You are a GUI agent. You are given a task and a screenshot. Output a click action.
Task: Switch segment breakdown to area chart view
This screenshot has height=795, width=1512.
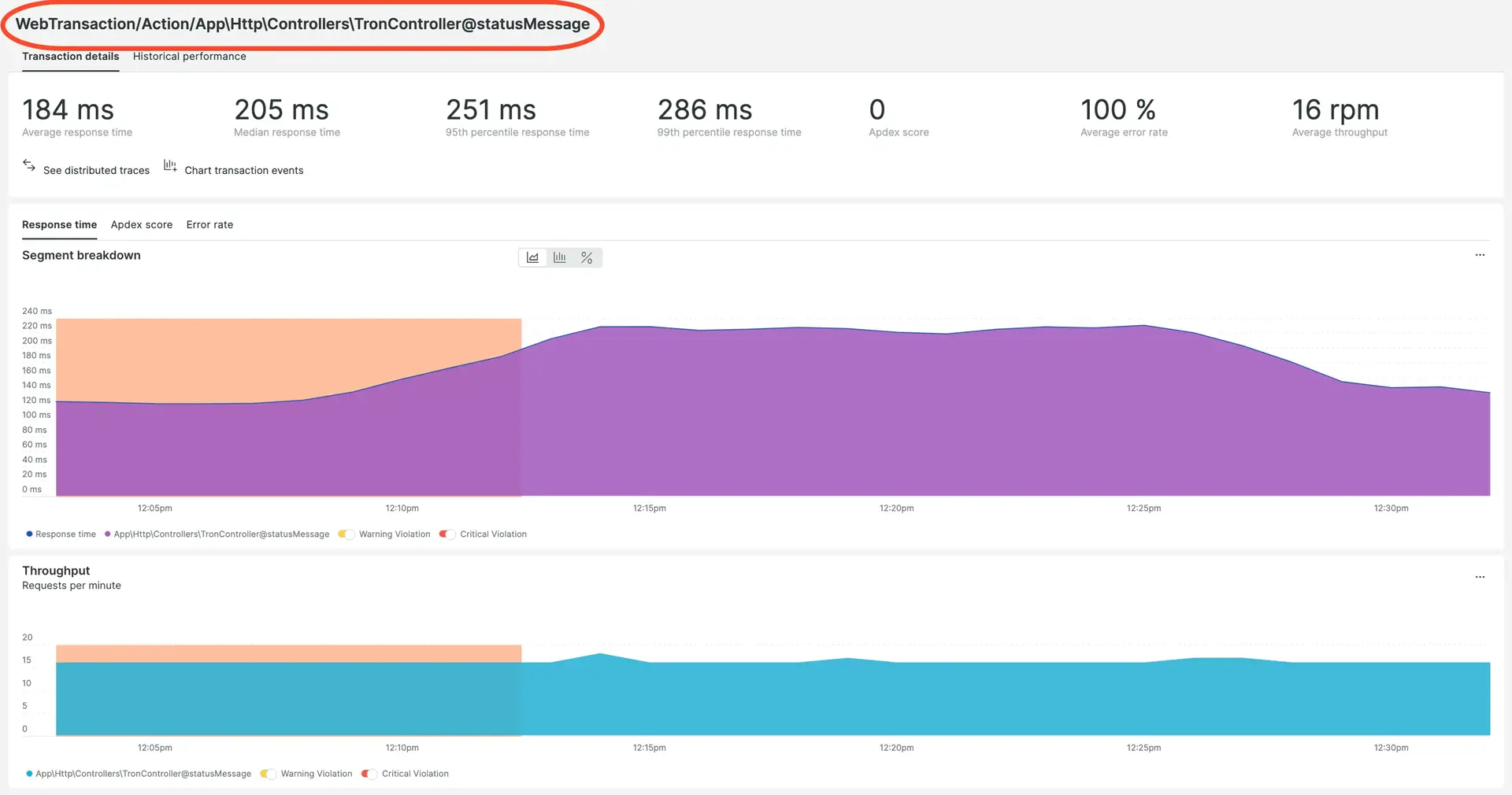click(533, 257)
